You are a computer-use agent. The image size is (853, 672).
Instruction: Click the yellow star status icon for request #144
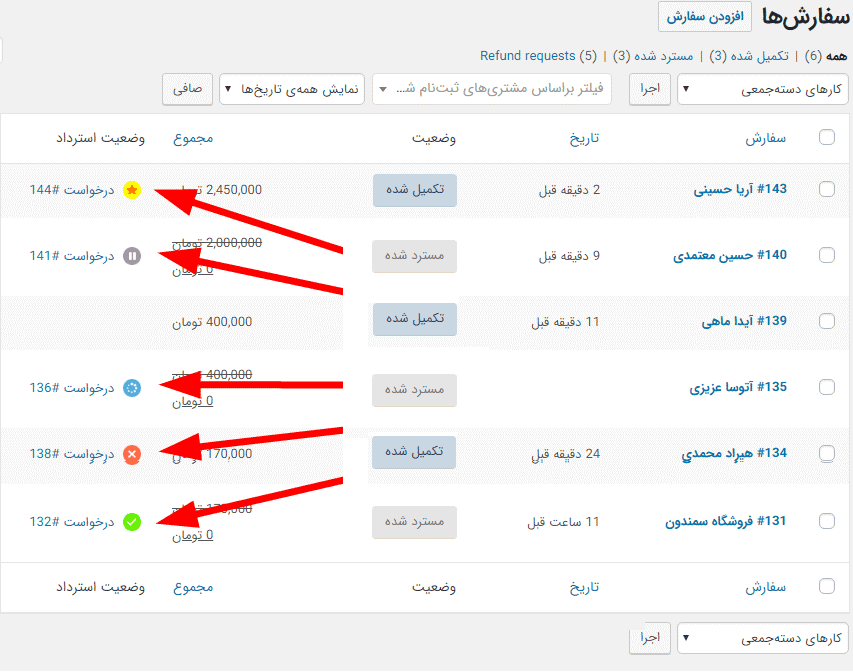click(x=132, y=190)
